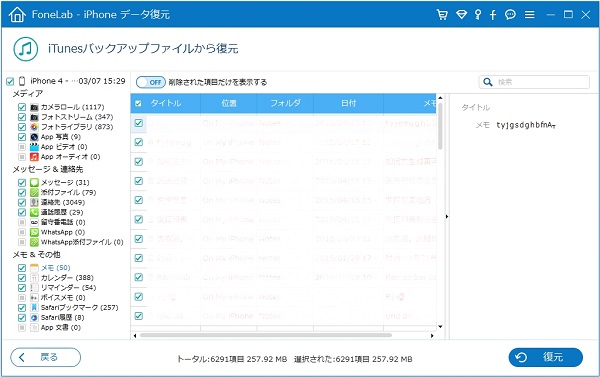Click the 復元 restore button

(546, 357)
